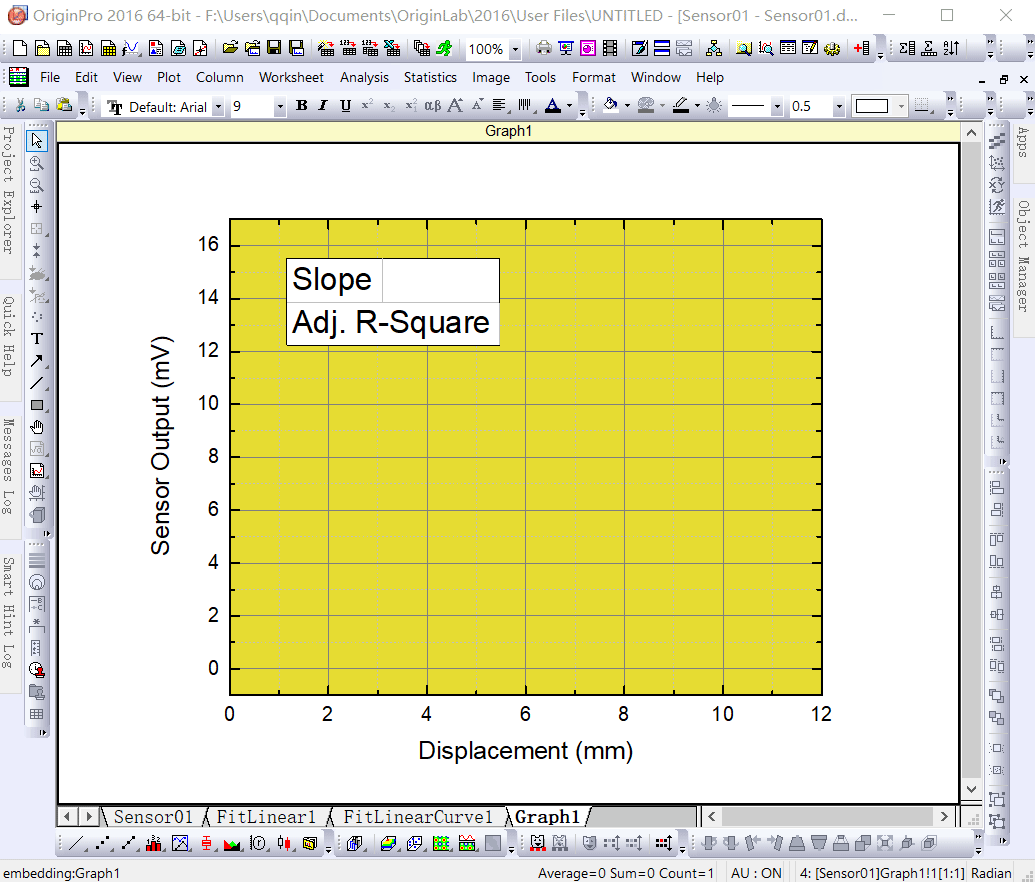Screen dimensions: 1035x882
Task: Toggle superscript formatting
Action: [367, 106]
